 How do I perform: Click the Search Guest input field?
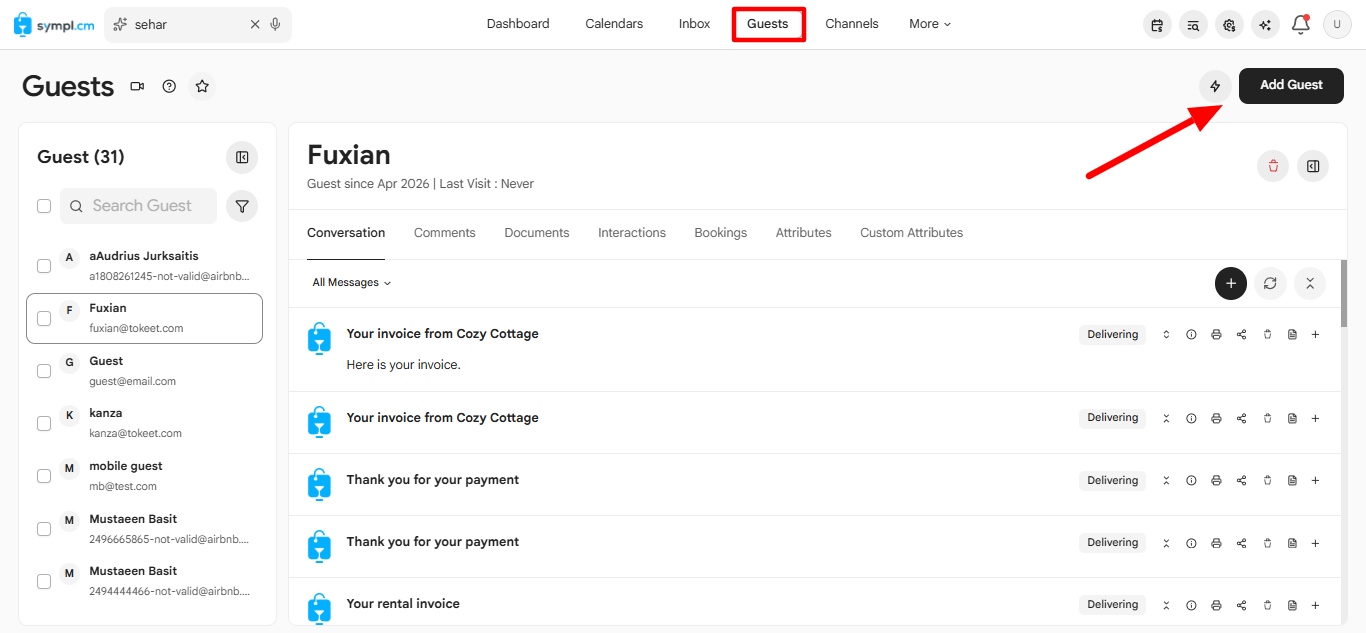(138, 206)
